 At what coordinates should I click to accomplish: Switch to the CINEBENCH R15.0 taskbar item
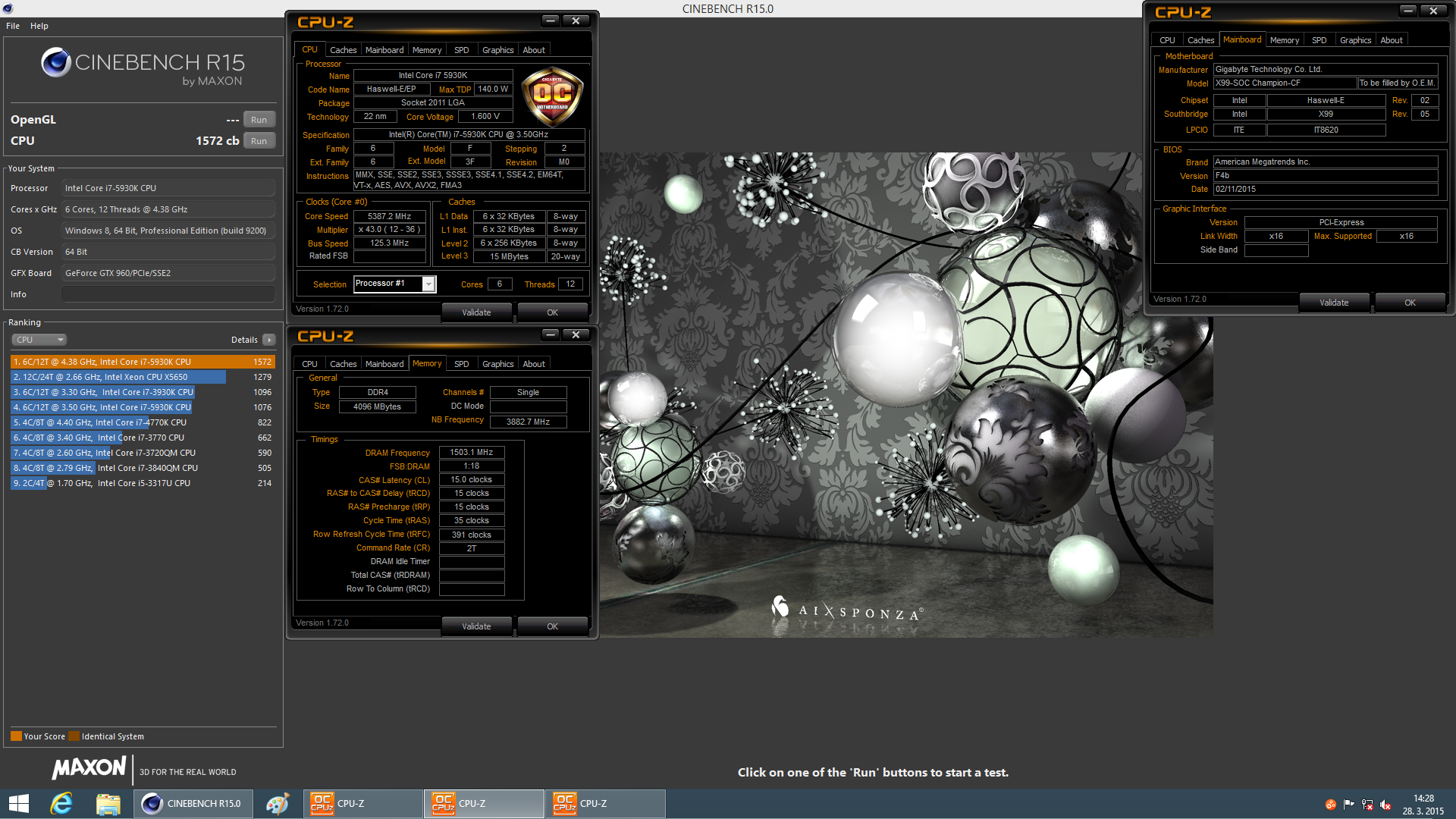point(194,804)
